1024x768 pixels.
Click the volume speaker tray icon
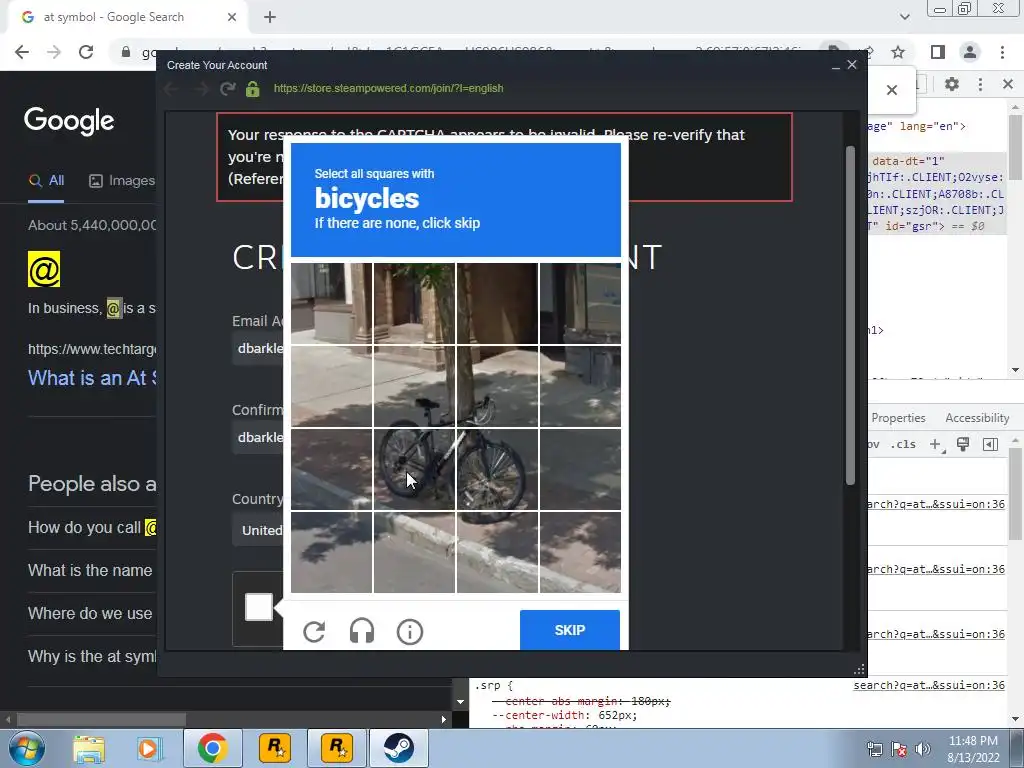[923, 748]
